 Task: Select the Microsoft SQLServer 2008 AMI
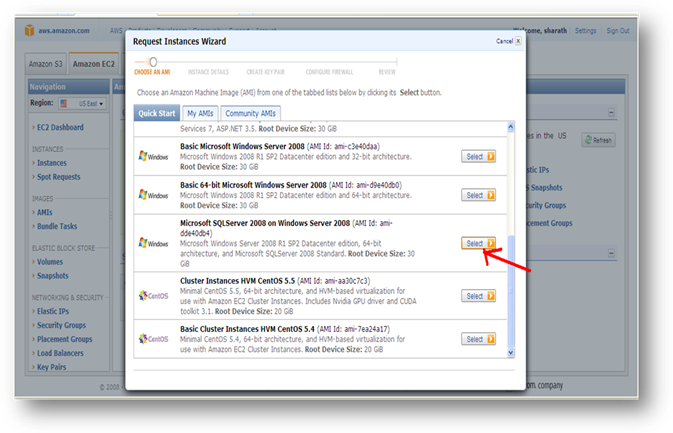[478, 243]
